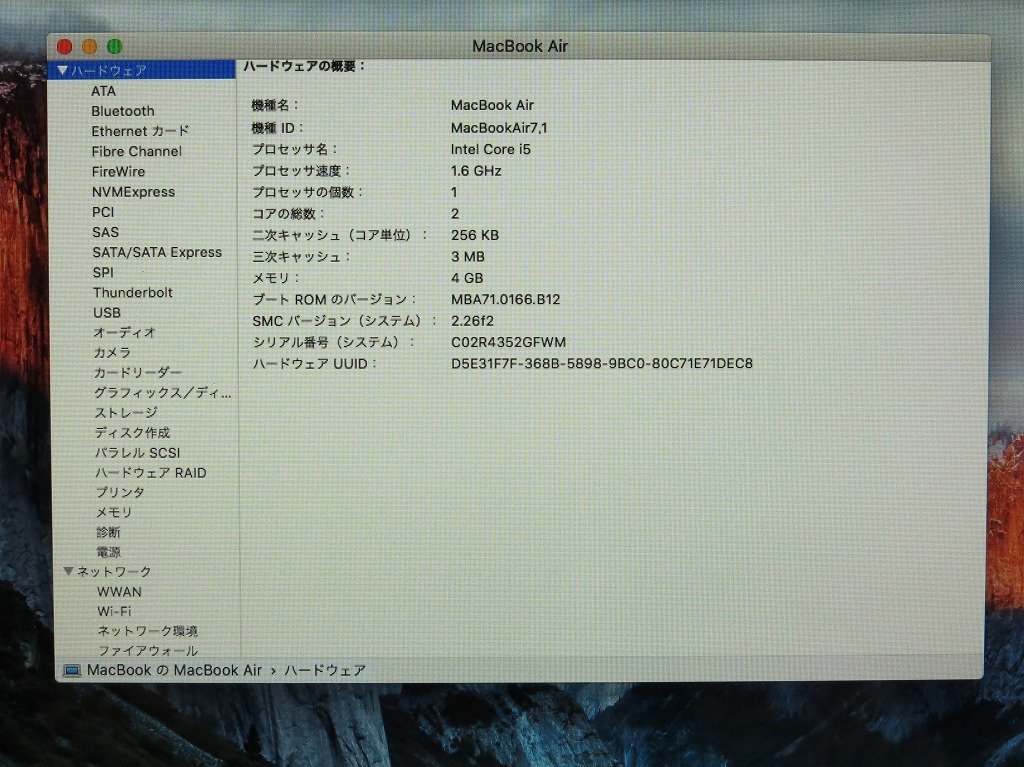Select 電源 in the sidebar
The image size is (1024, 767).
[108, 552]
